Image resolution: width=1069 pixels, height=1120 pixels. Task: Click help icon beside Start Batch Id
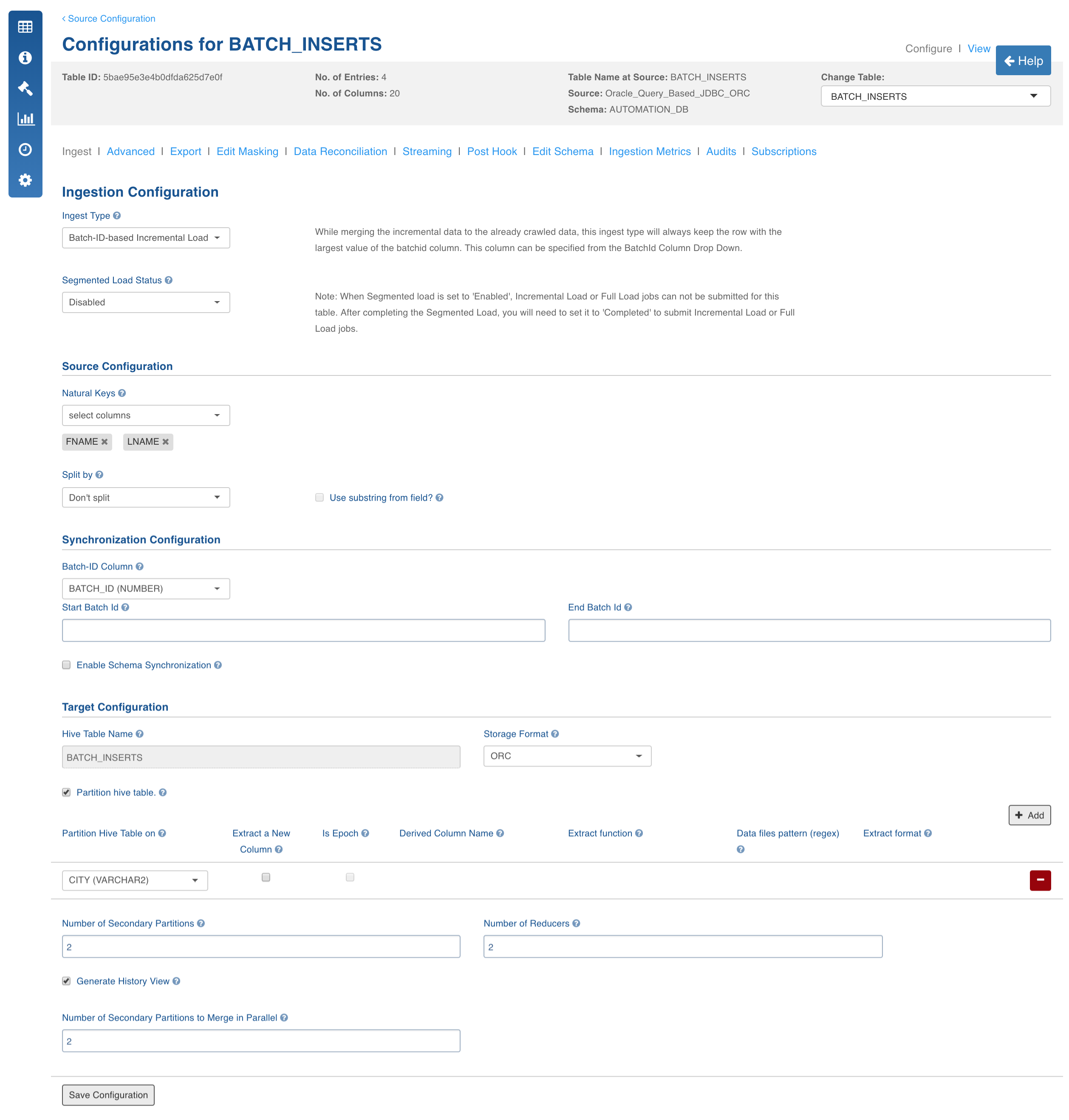tap(125, 607)
